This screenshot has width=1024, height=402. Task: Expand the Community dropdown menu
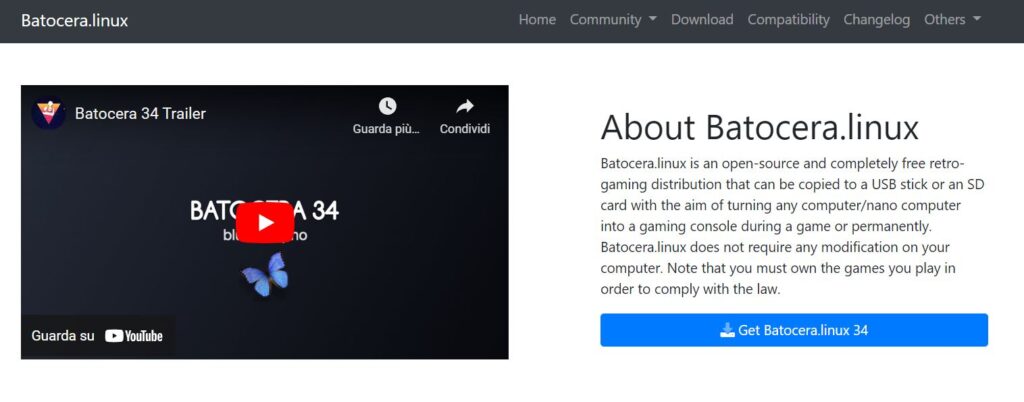613,20
